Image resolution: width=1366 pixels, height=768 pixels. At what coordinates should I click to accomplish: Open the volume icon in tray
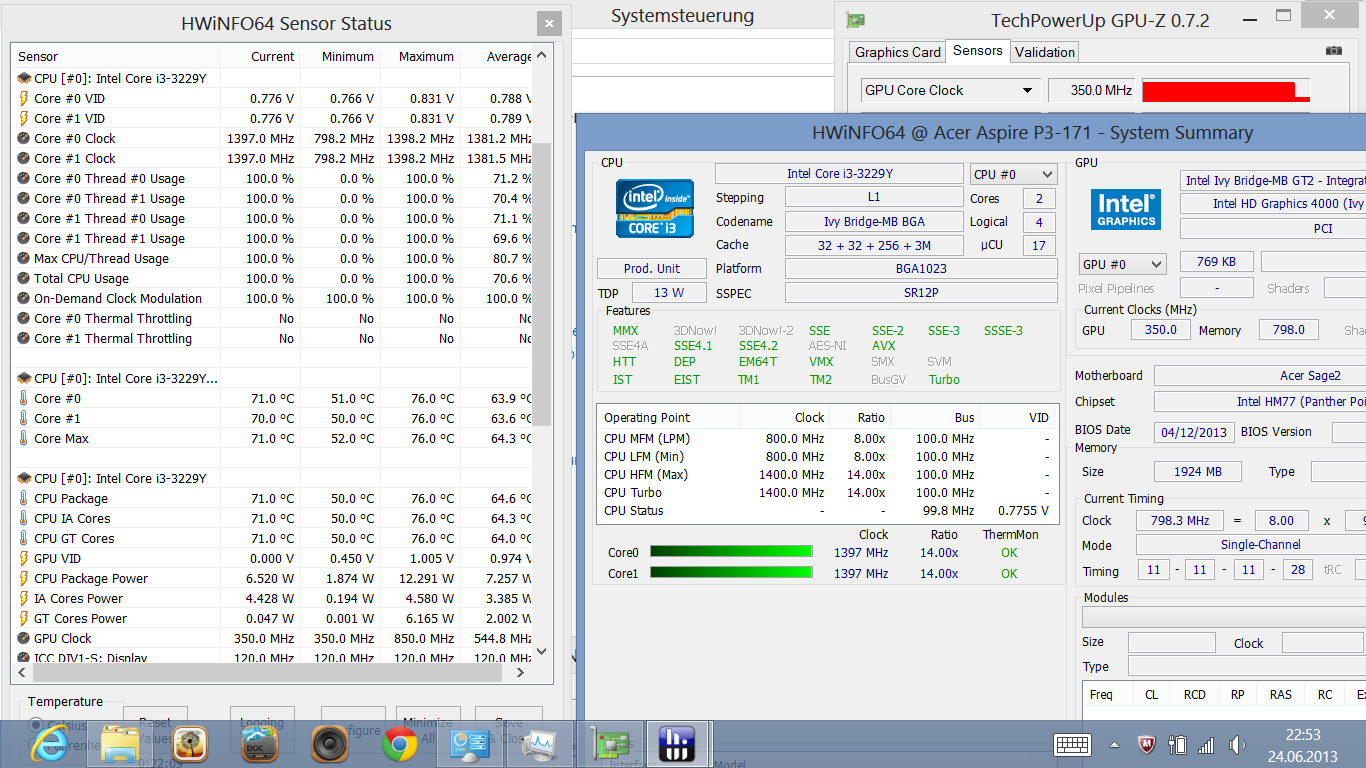coord(1237,745)
